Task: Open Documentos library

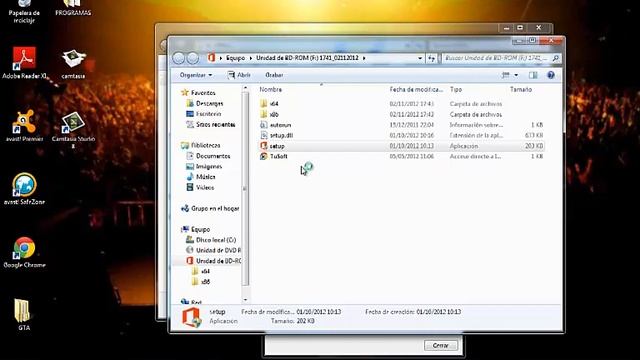Action: coord(208,156)
